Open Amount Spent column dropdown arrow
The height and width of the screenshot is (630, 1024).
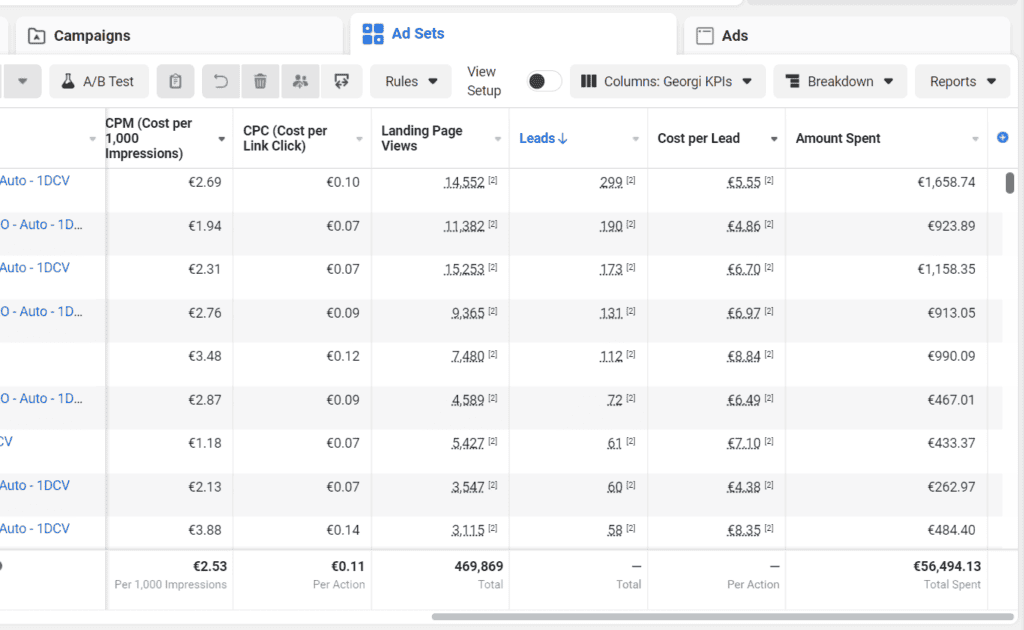(975, 139)
